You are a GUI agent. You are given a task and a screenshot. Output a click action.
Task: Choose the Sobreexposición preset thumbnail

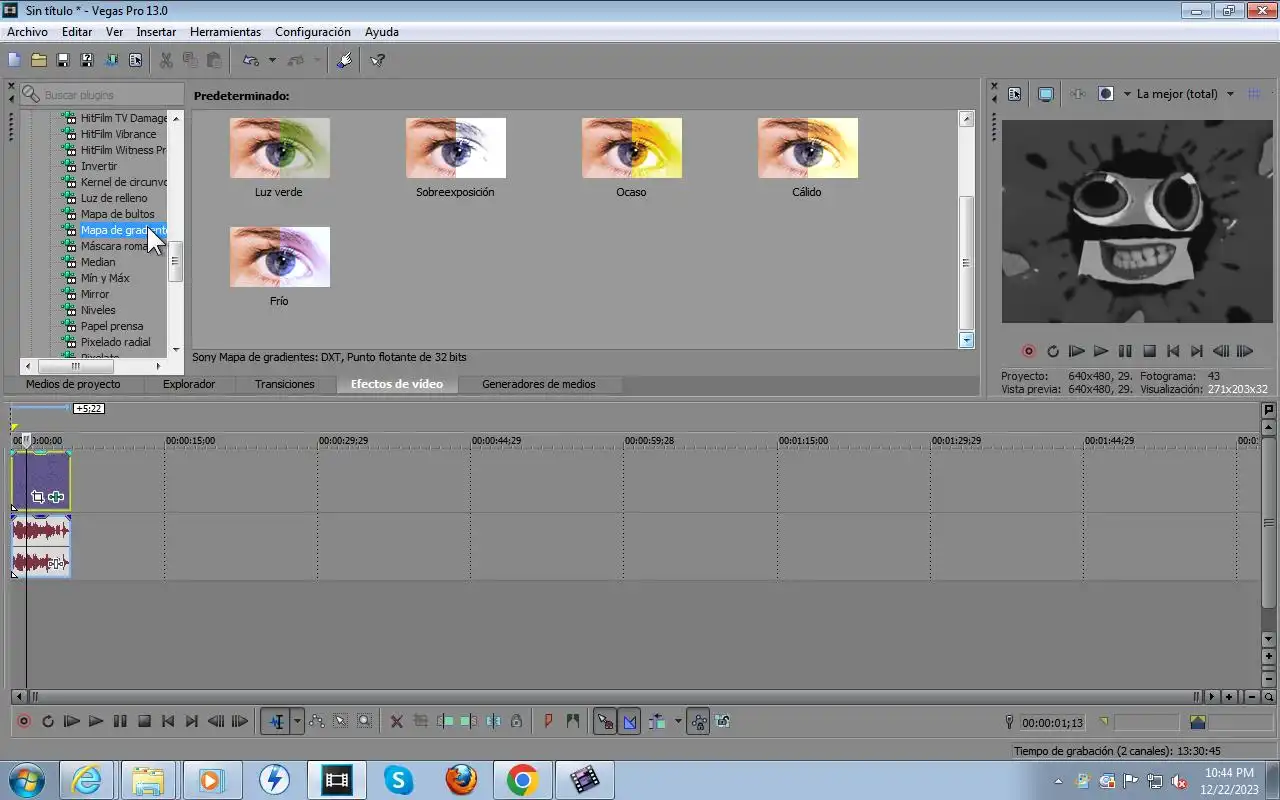[x=455, y=148]
